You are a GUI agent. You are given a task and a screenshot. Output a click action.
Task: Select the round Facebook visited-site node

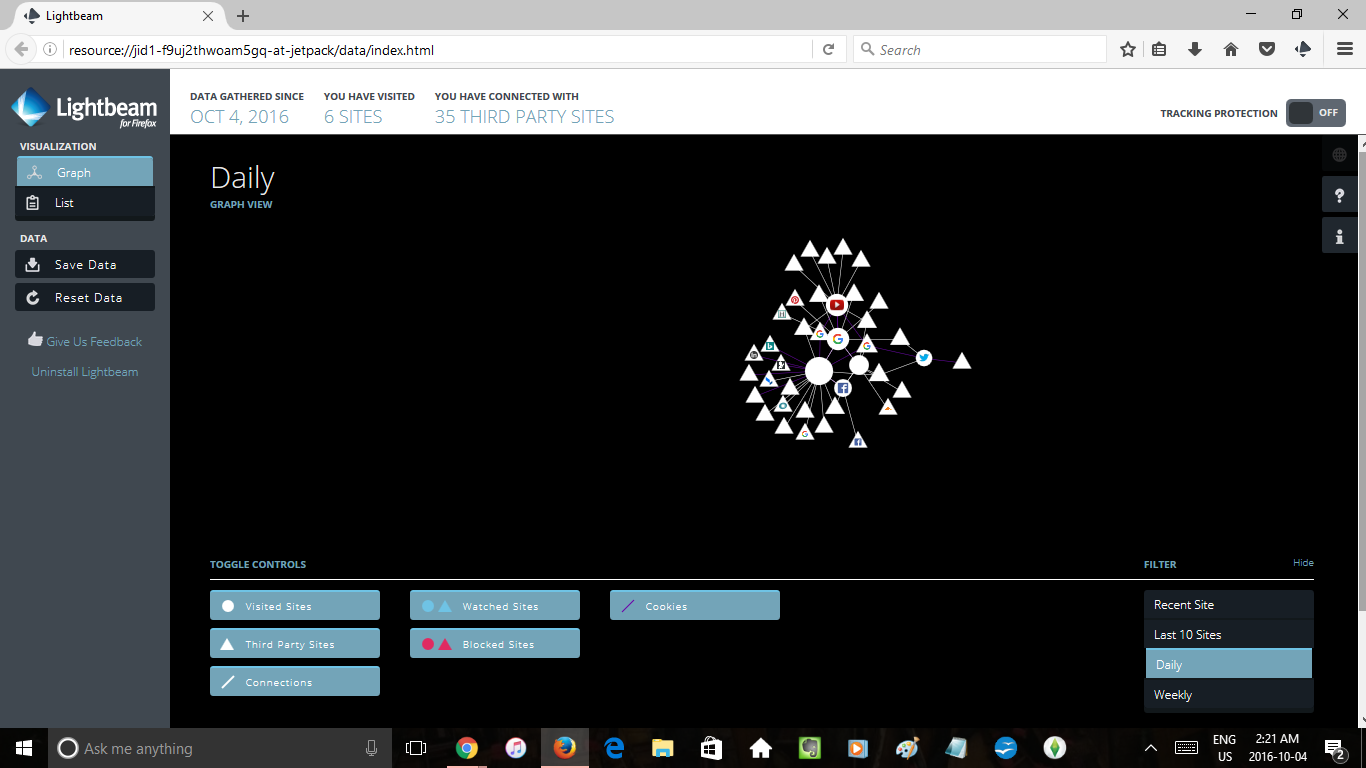[843, 387]
